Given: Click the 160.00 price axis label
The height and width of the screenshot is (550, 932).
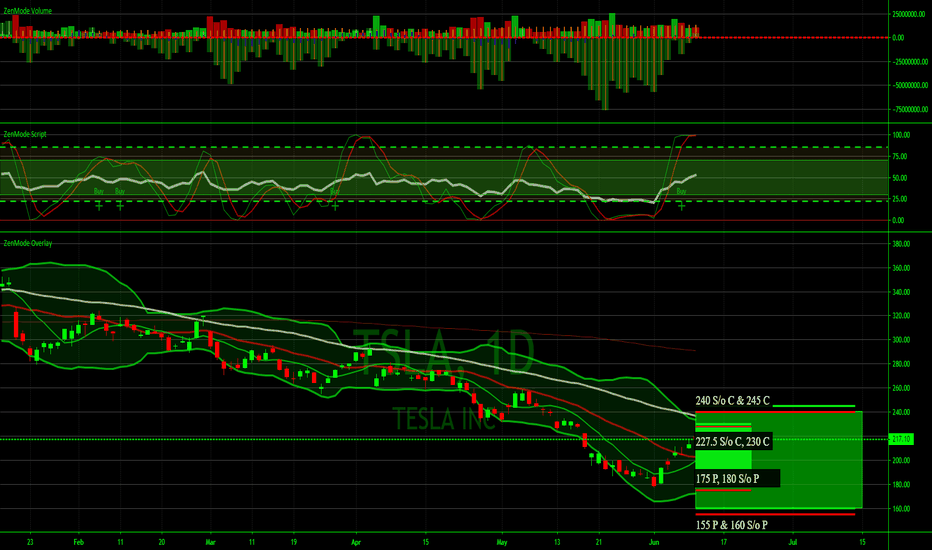Looking at the screenshot, I should (901, 509).
